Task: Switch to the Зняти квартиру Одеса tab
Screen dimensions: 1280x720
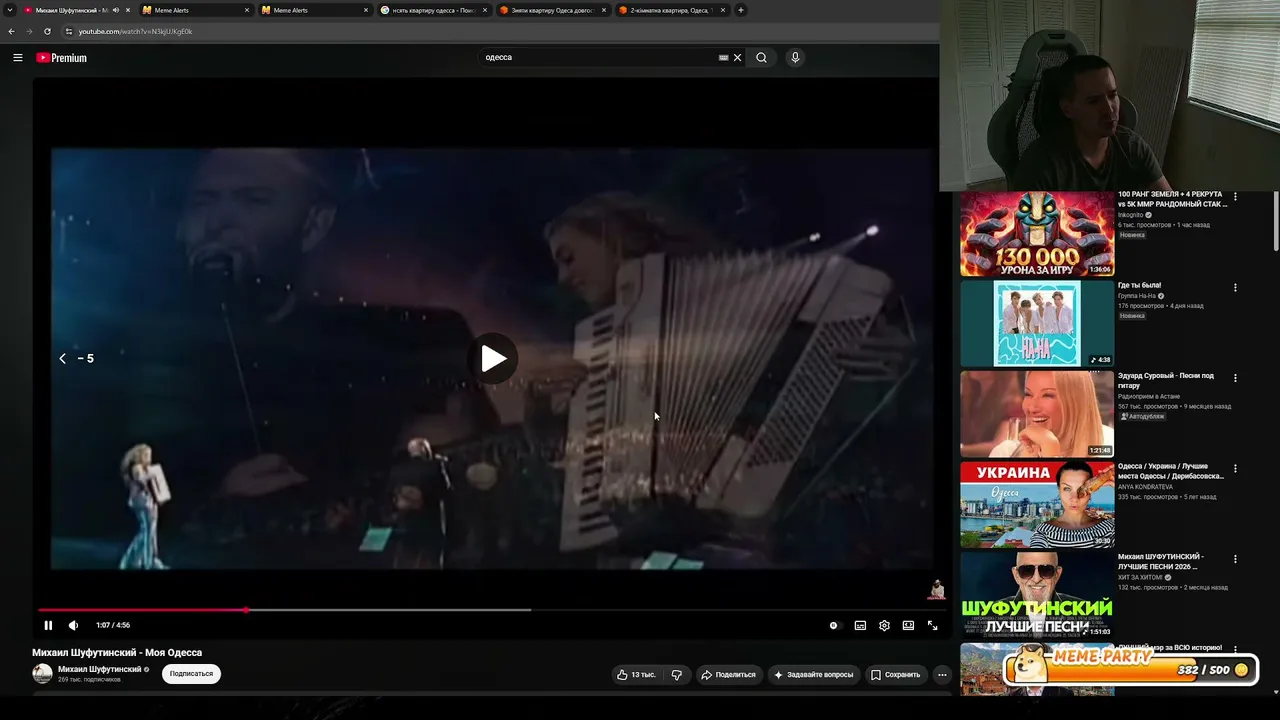Action: (x=552, y=10)
